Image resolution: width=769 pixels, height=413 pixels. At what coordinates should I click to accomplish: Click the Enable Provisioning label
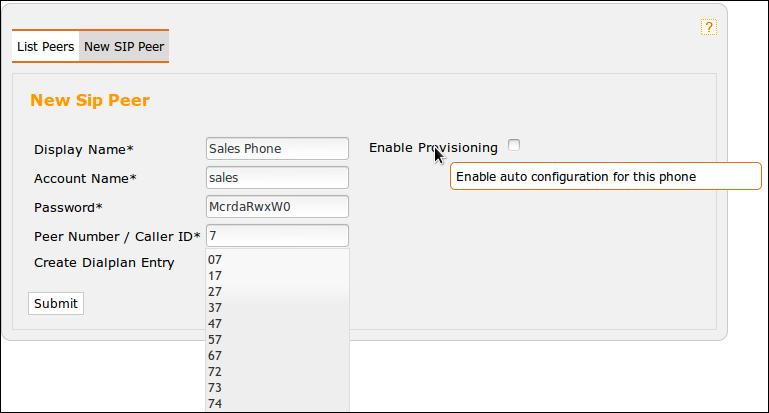[433, 148]
